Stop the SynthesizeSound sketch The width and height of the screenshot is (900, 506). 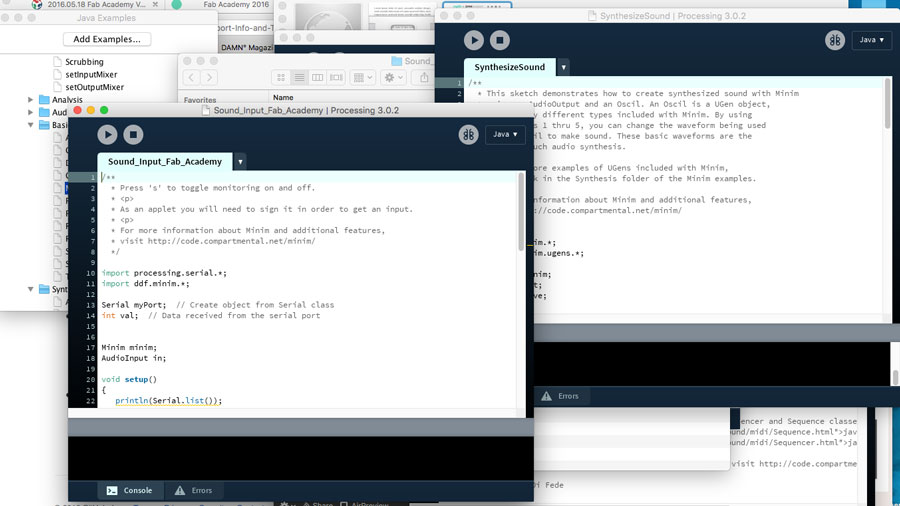click(x=500, y=40)
